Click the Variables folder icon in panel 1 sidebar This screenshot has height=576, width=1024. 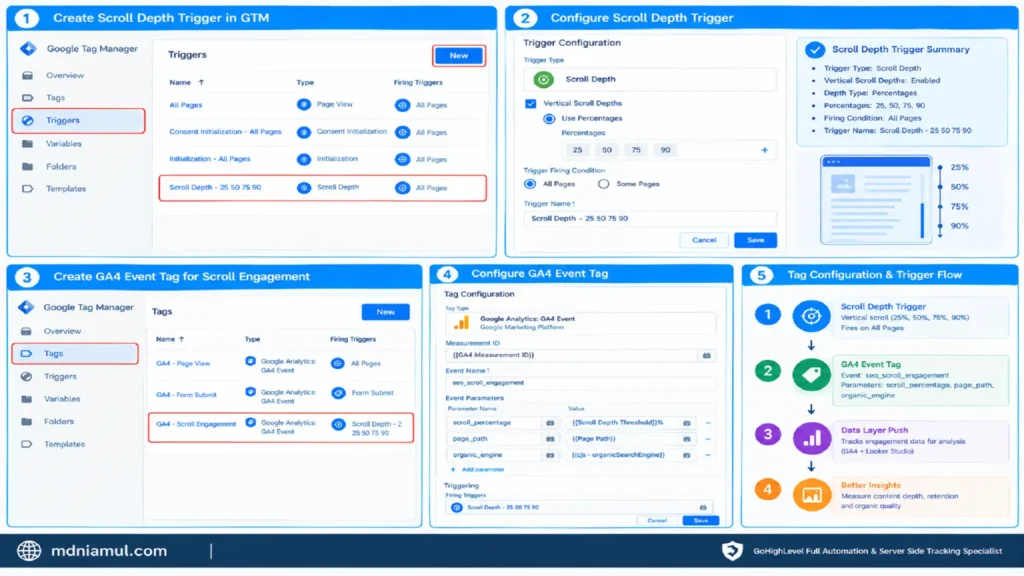tap(27, 144)
